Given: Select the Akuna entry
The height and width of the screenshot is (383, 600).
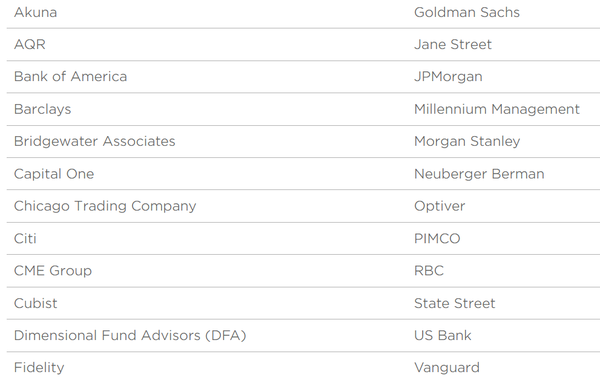Looking at the screenshot, I should click(36, 12).
